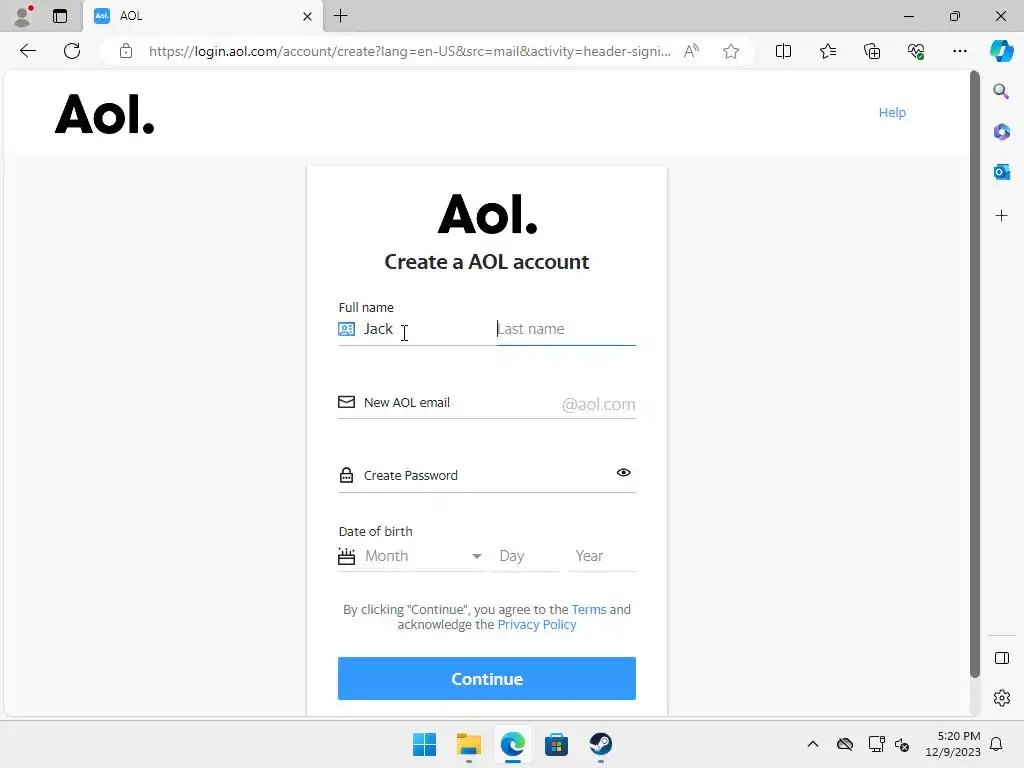Select the AOL browser tab
Viewport: 1024px width, 768px height.
pyautogui.click(x=202, y=16)
